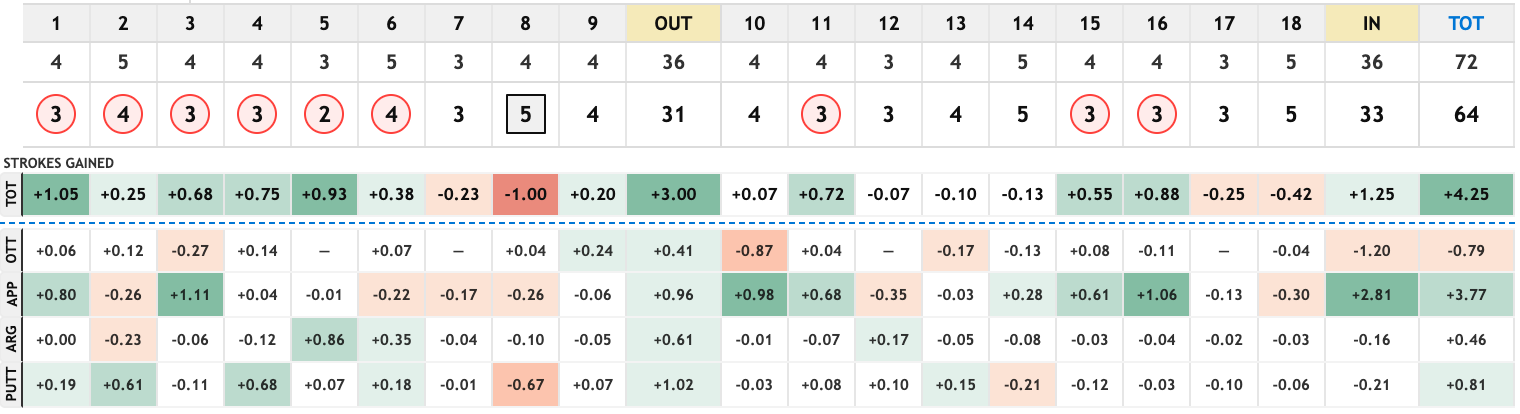
Task: Click the circled birdie on hole 15
Action: (x=1089, y=115)
